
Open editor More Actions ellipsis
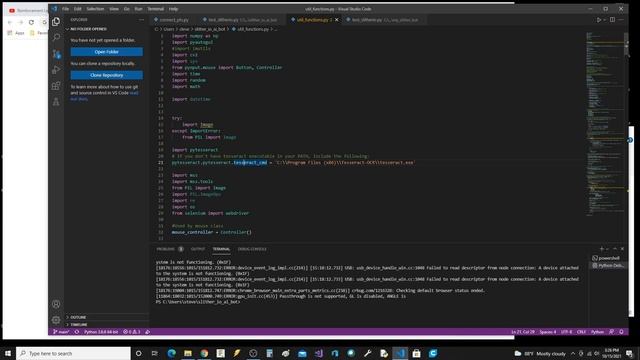[x=621, y=20]
